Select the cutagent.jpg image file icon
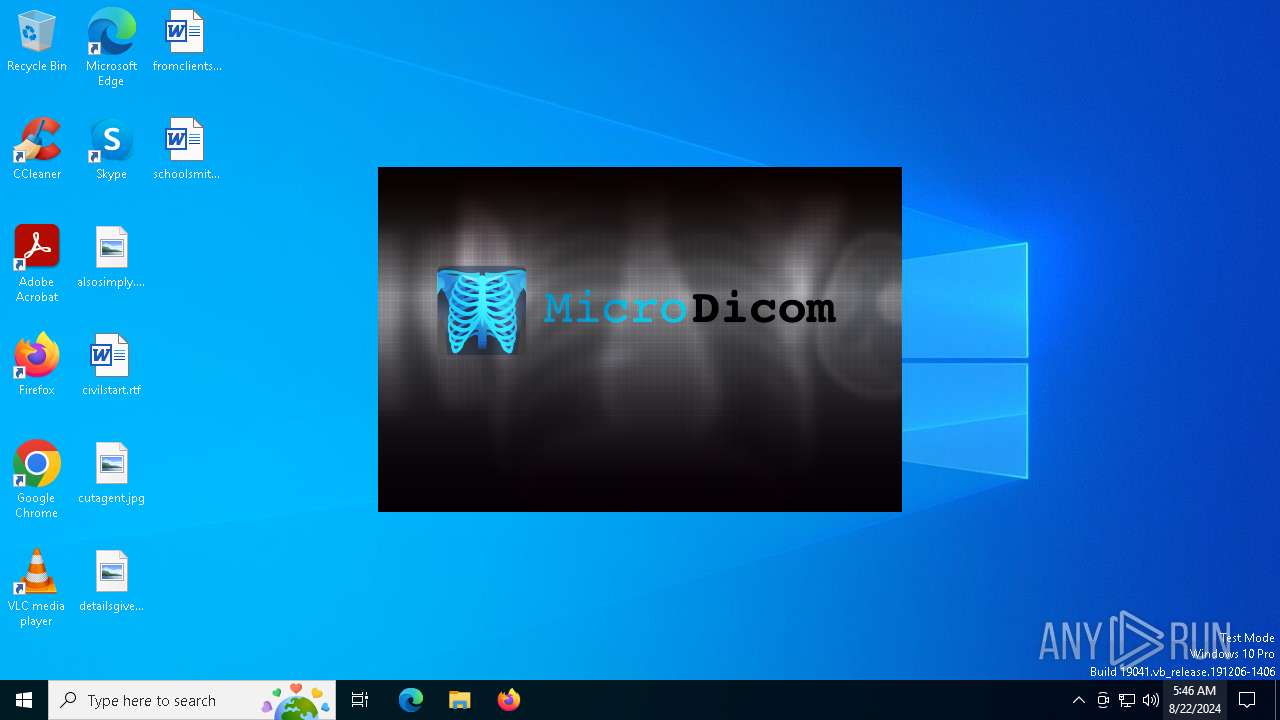Image resolution: width=1280 pixels, height=720 pixels. [x=111, y=474]
